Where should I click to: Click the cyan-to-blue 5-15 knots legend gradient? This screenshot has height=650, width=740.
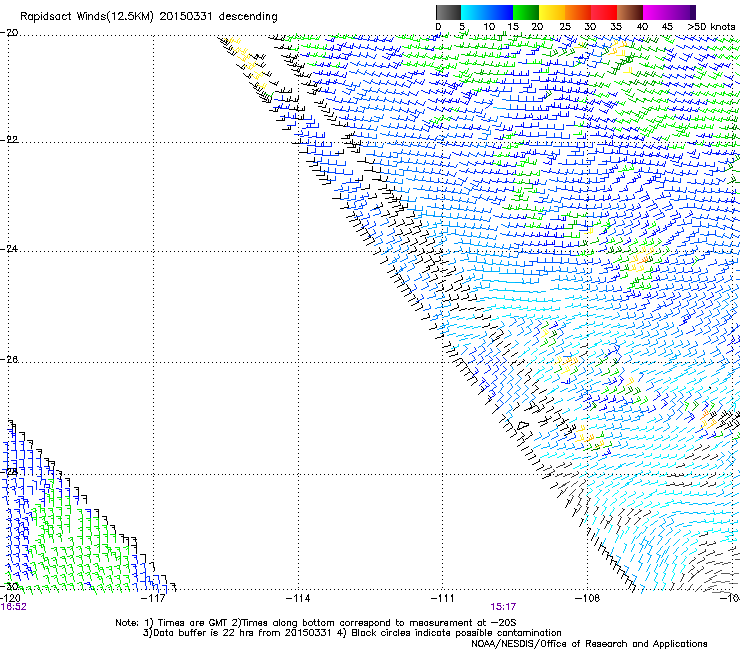(x=487, y=12)
